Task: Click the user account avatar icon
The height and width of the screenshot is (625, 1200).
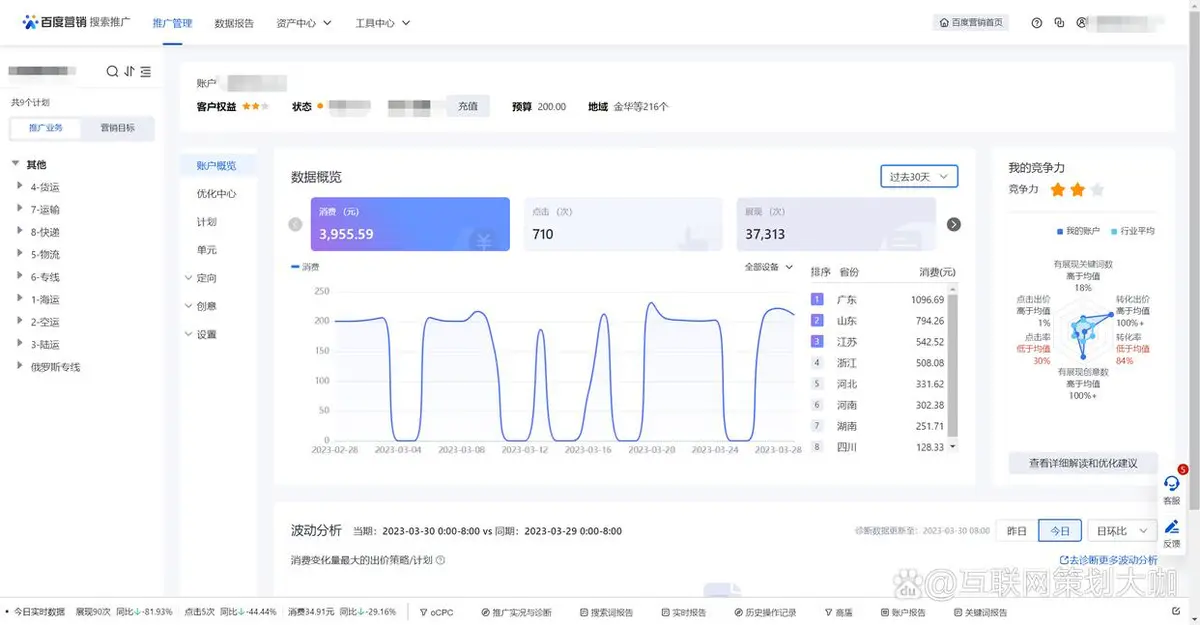Action: pos(1081,23)
